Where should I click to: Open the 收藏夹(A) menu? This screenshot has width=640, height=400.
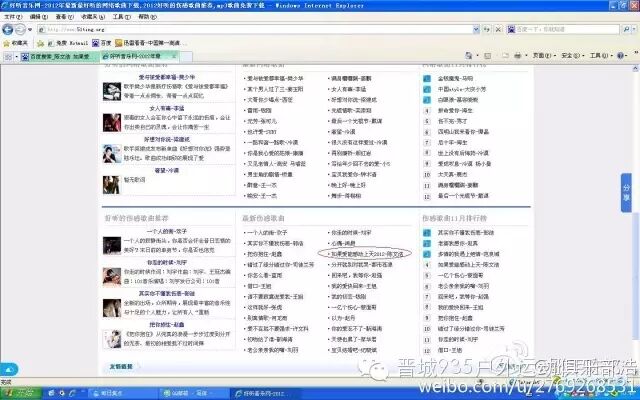pyautogui.click(x=93, y=17)
